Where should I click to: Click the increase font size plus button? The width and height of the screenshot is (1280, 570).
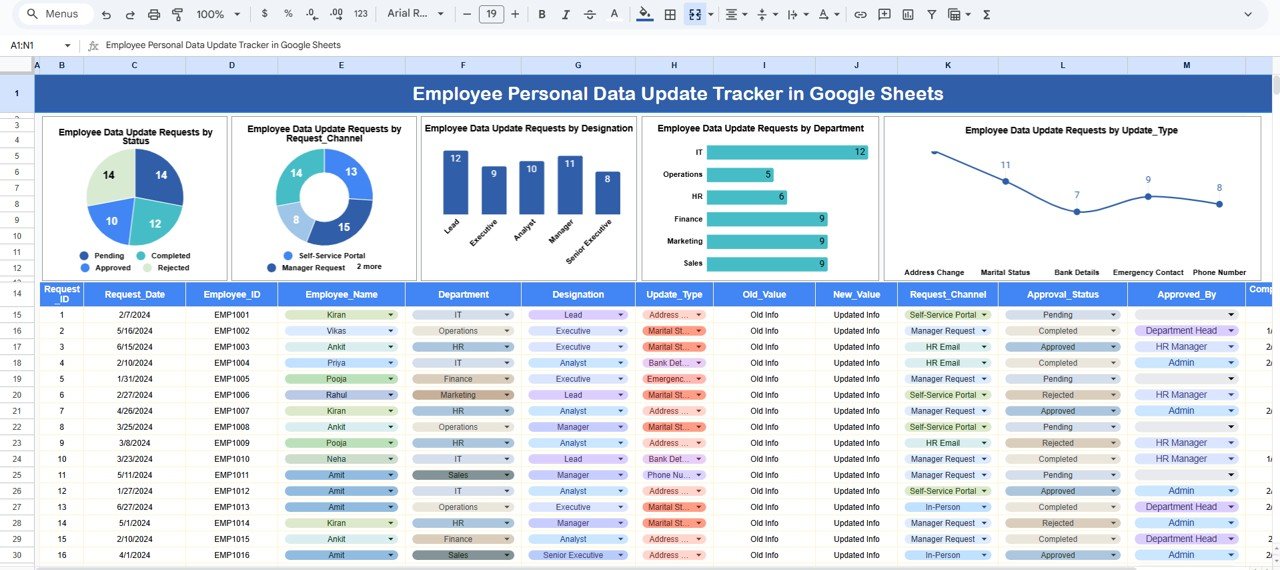point(515,15)
